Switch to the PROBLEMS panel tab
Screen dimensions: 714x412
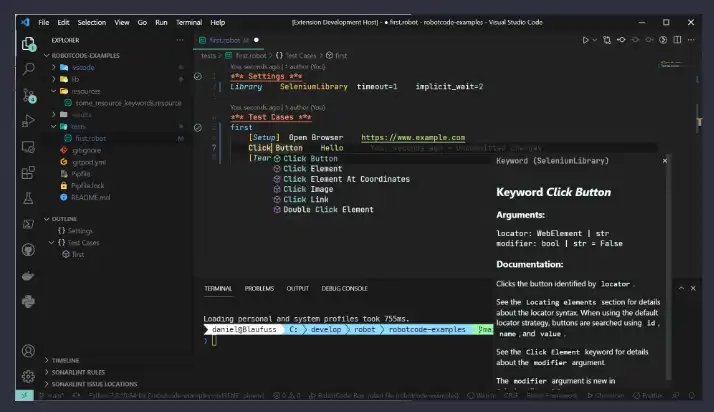click(x=259, y=289)
